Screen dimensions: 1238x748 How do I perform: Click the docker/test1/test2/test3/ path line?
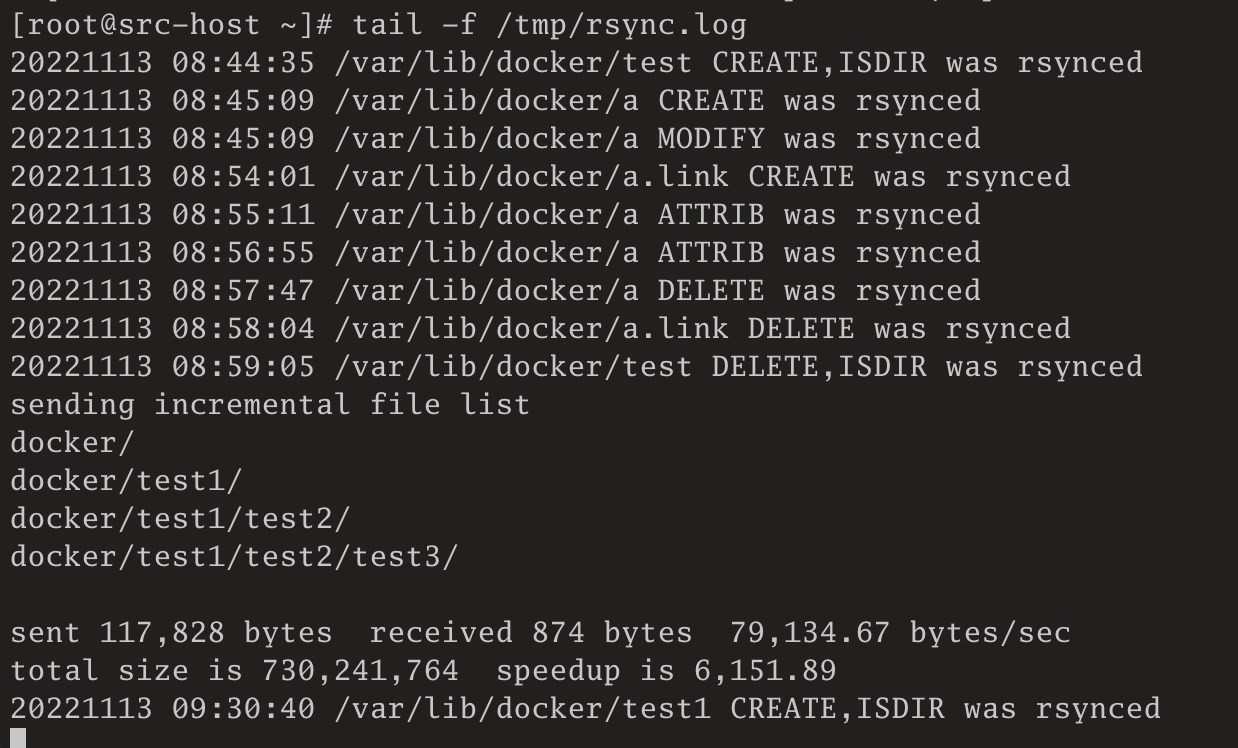click(234, 557)
